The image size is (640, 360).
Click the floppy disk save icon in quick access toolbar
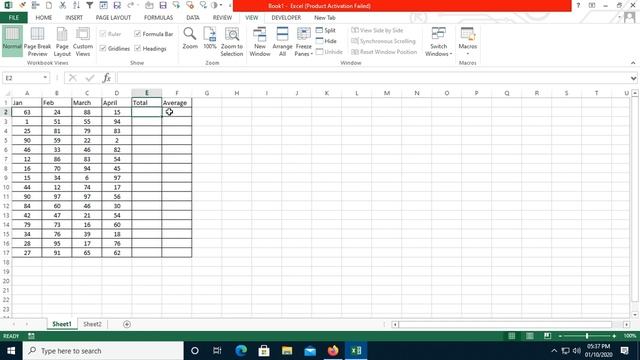pos(163,5)
